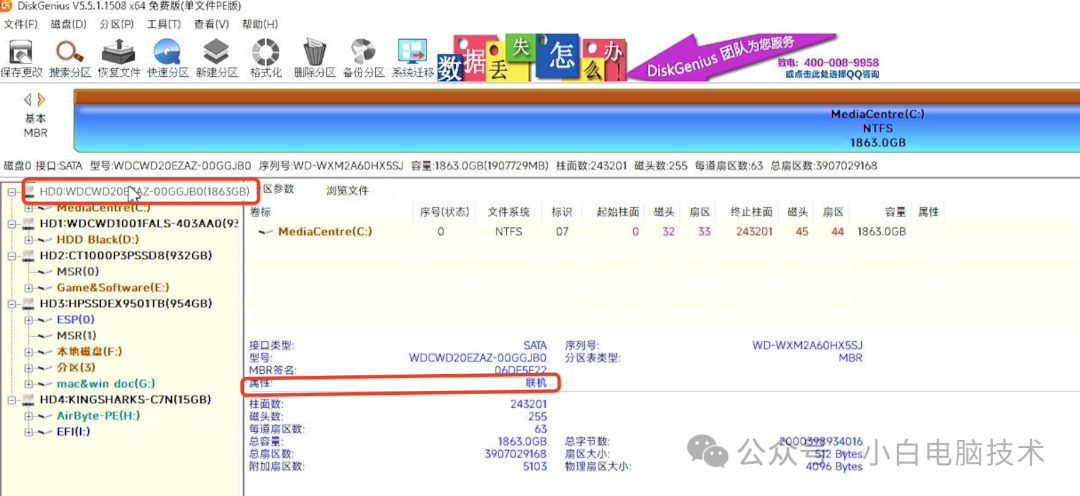Collapse the HD0 disk tree node
This screenshot has height=496, width=1080.
(x=12, y=192)
